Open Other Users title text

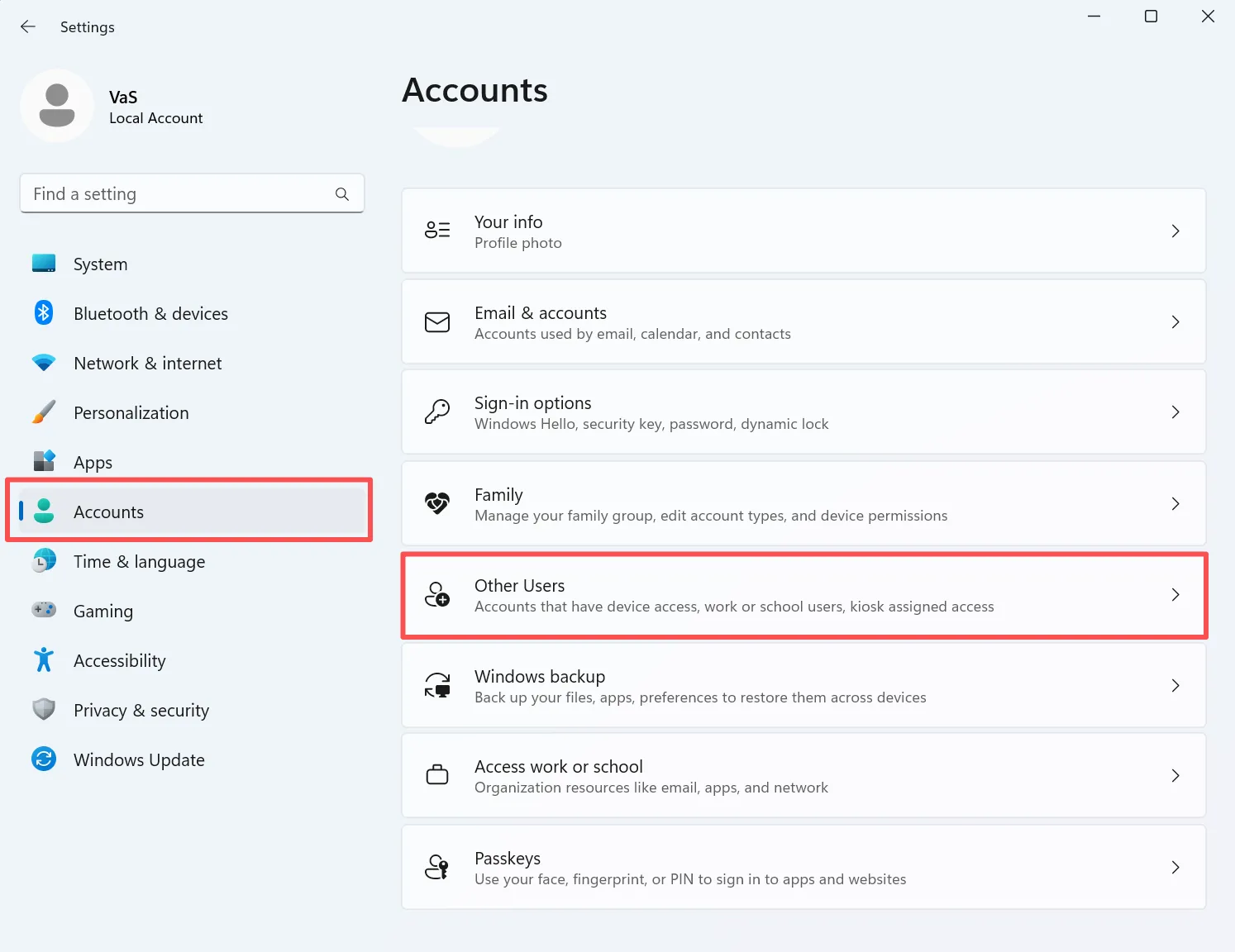click(x=519, y=585)
